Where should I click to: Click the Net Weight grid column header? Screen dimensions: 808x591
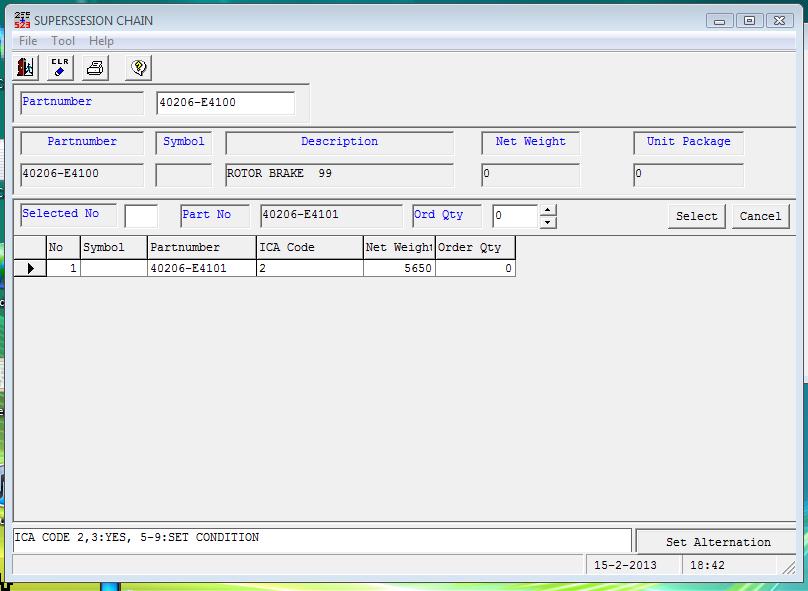point(399,247)
